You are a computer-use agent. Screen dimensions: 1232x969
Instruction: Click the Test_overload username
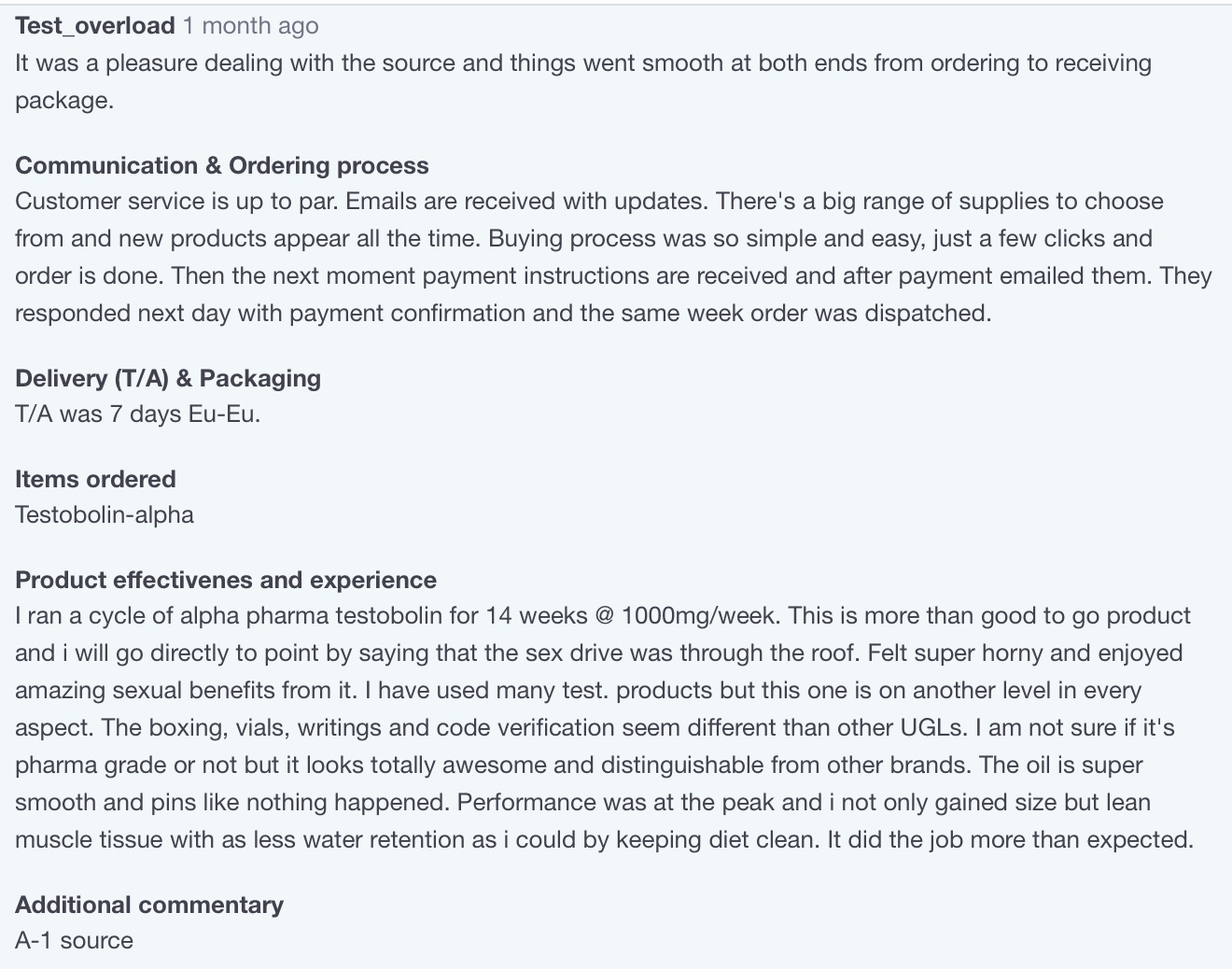[x=94, y=26]
